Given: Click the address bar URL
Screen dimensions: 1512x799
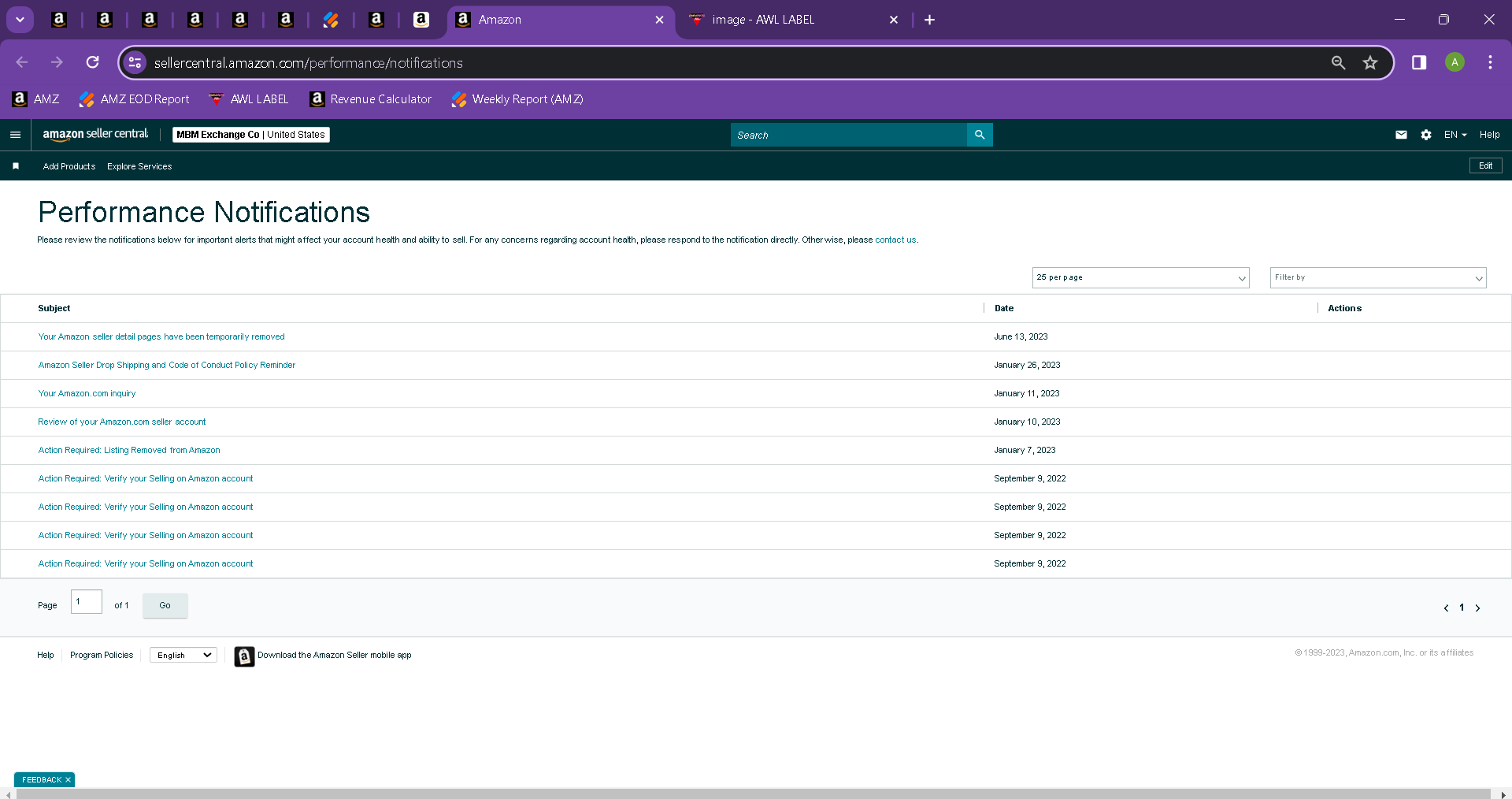Looking at the screenshot, I should pos(308,63).
